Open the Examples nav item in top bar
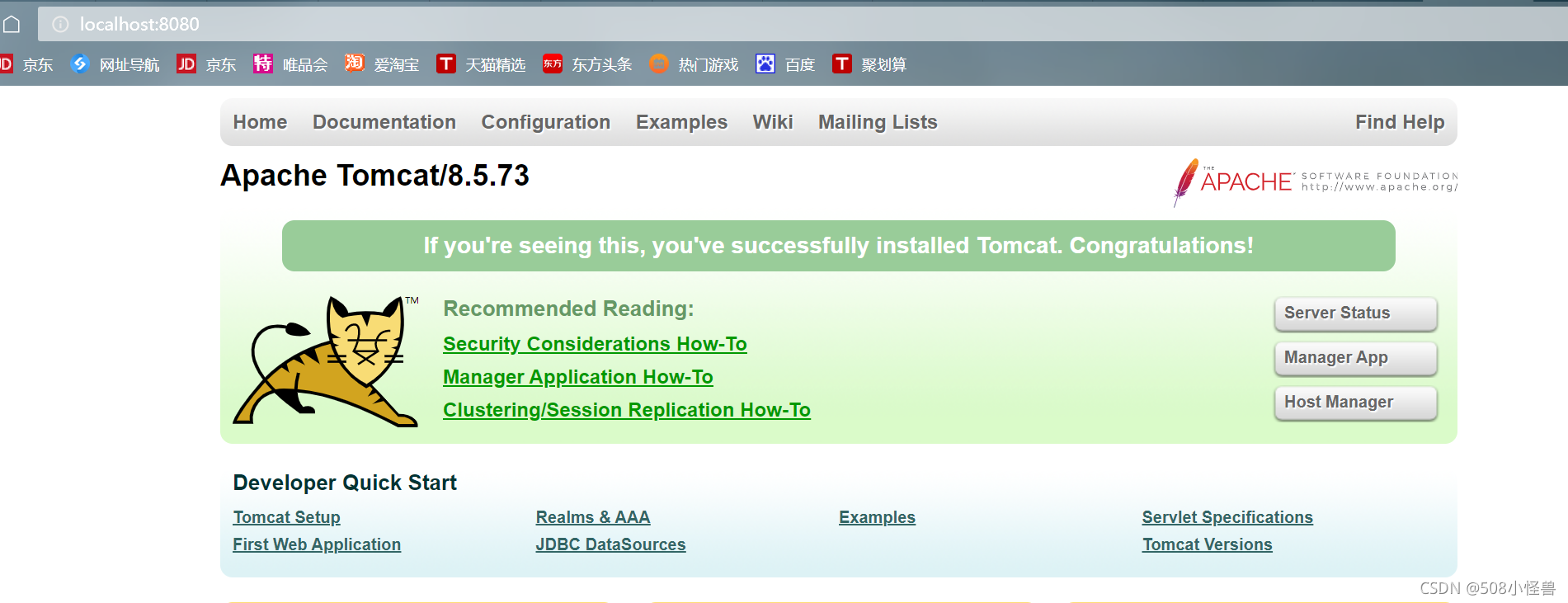This screenshot has height=603, width=1568. (681, 122)
